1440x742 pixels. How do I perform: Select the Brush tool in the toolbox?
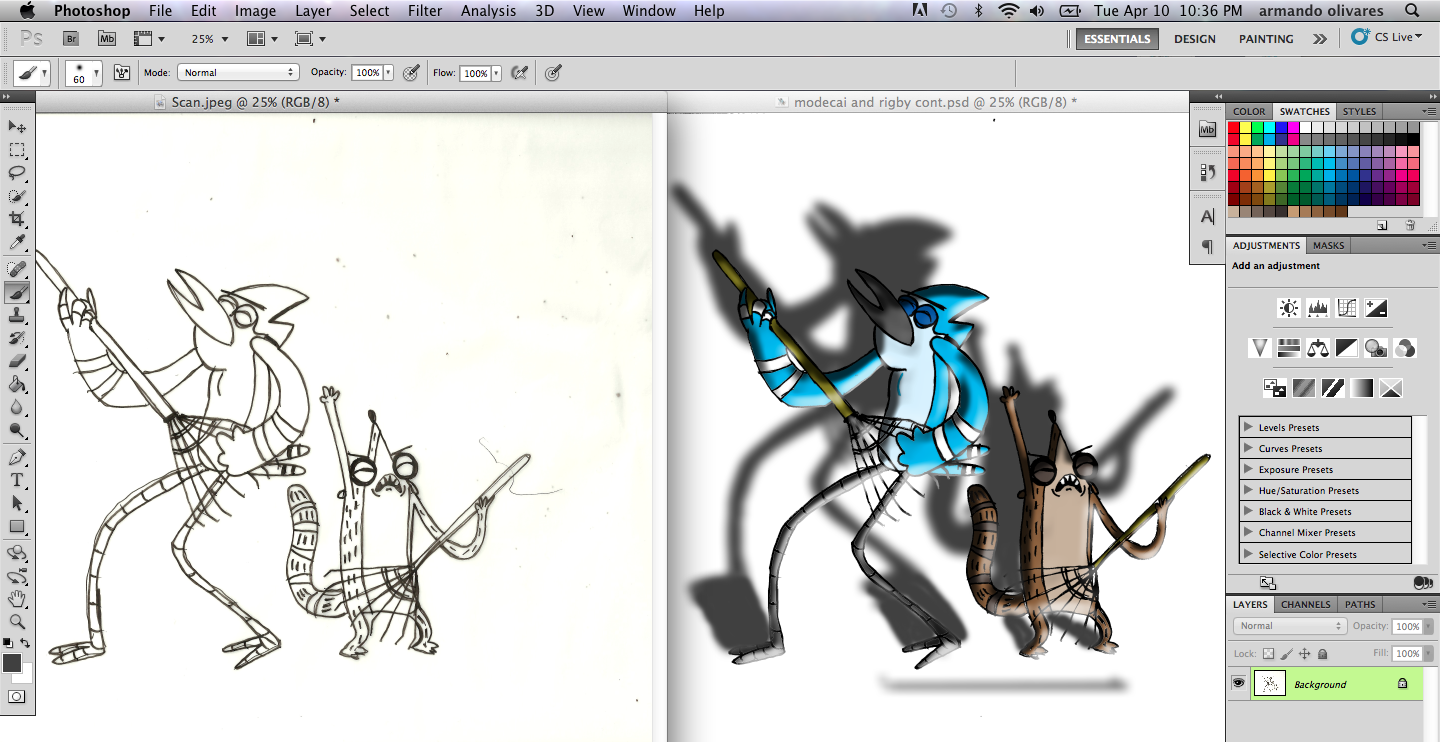coord(17,292)
